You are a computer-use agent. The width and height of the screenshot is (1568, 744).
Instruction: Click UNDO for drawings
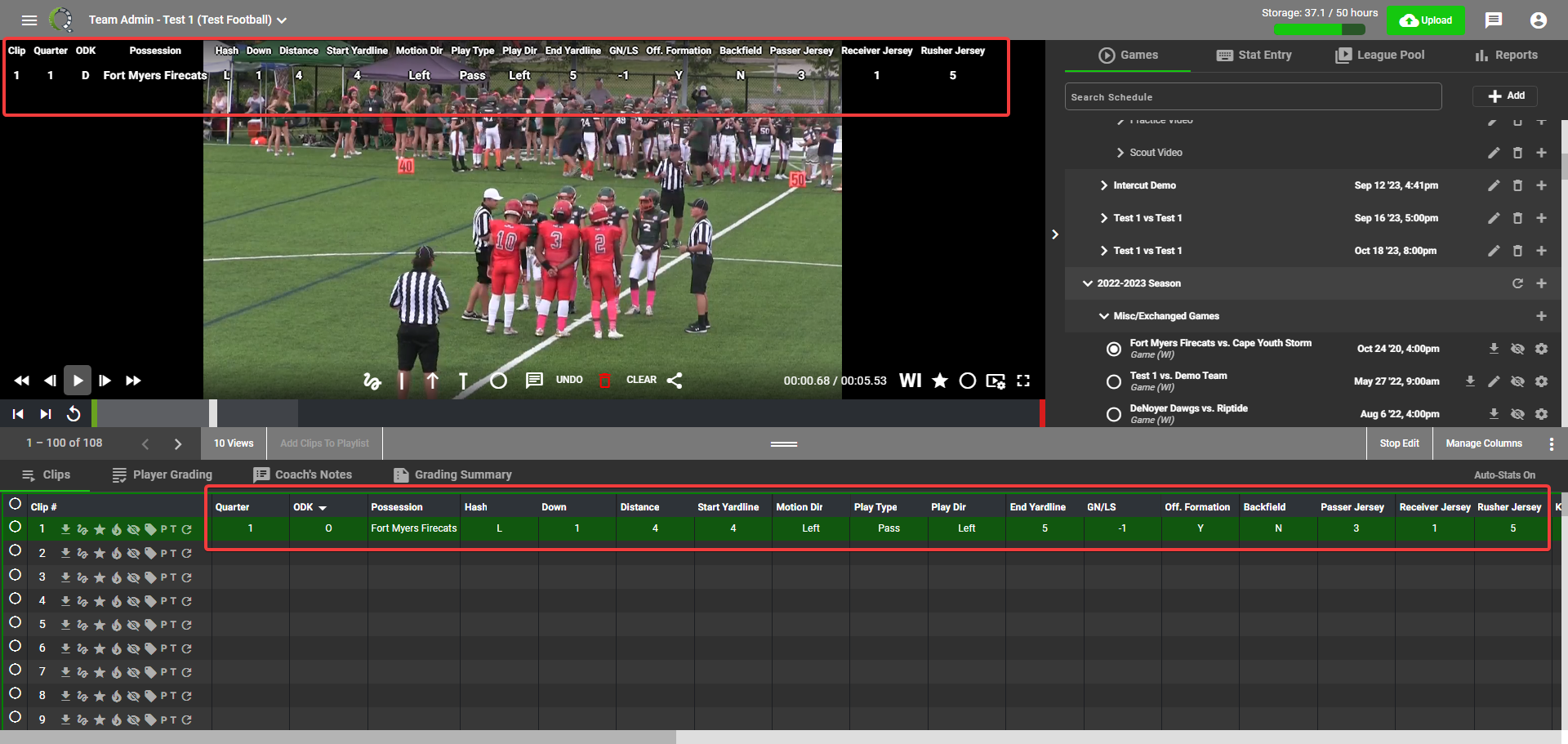coord(569,380)
